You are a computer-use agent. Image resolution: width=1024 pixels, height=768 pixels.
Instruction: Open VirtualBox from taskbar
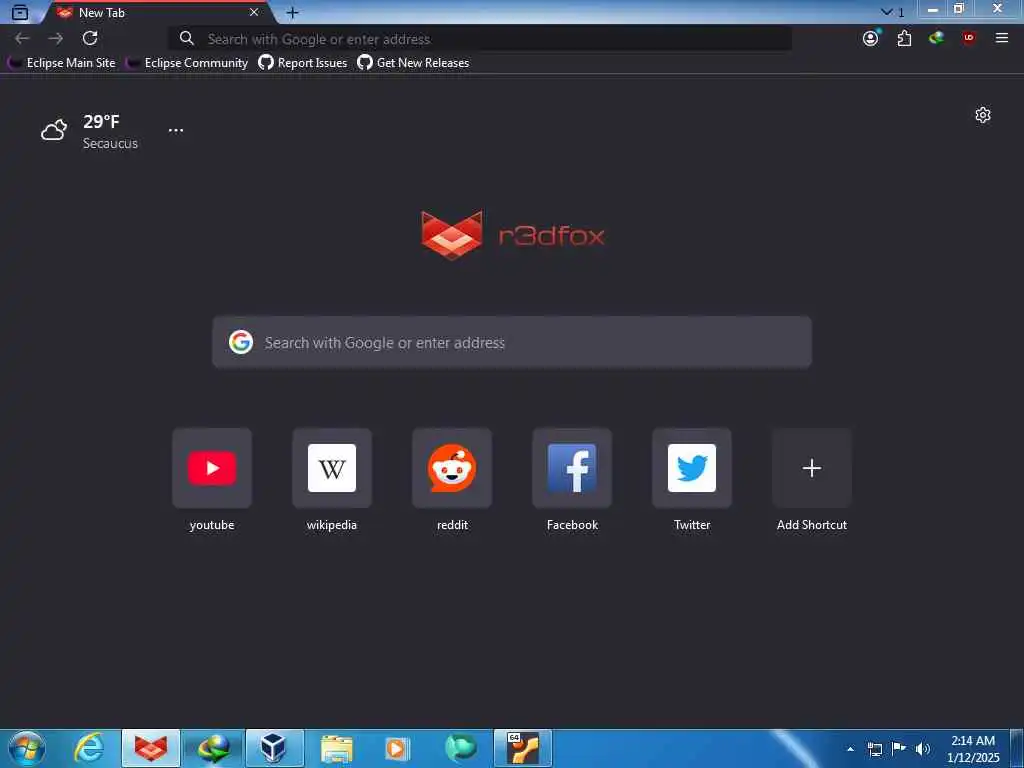tap(274, 748)
